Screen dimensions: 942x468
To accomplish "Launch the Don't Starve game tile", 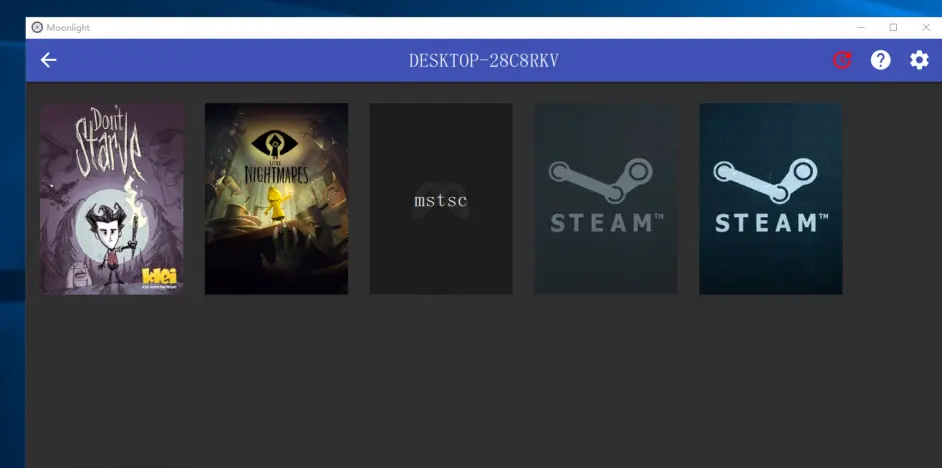I will coord(112,199).
